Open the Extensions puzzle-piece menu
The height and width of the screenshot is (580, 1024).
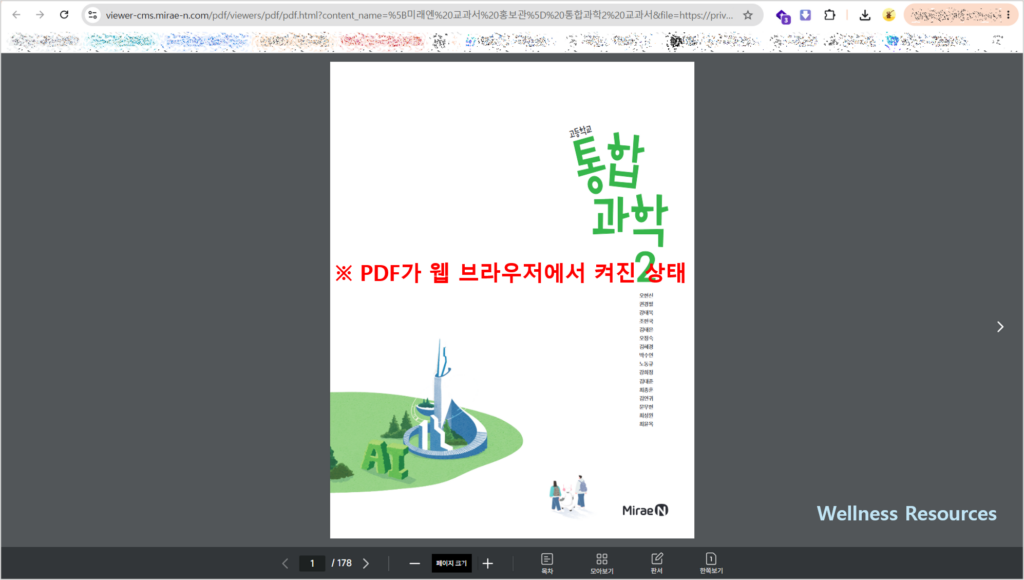pos(829,14)
